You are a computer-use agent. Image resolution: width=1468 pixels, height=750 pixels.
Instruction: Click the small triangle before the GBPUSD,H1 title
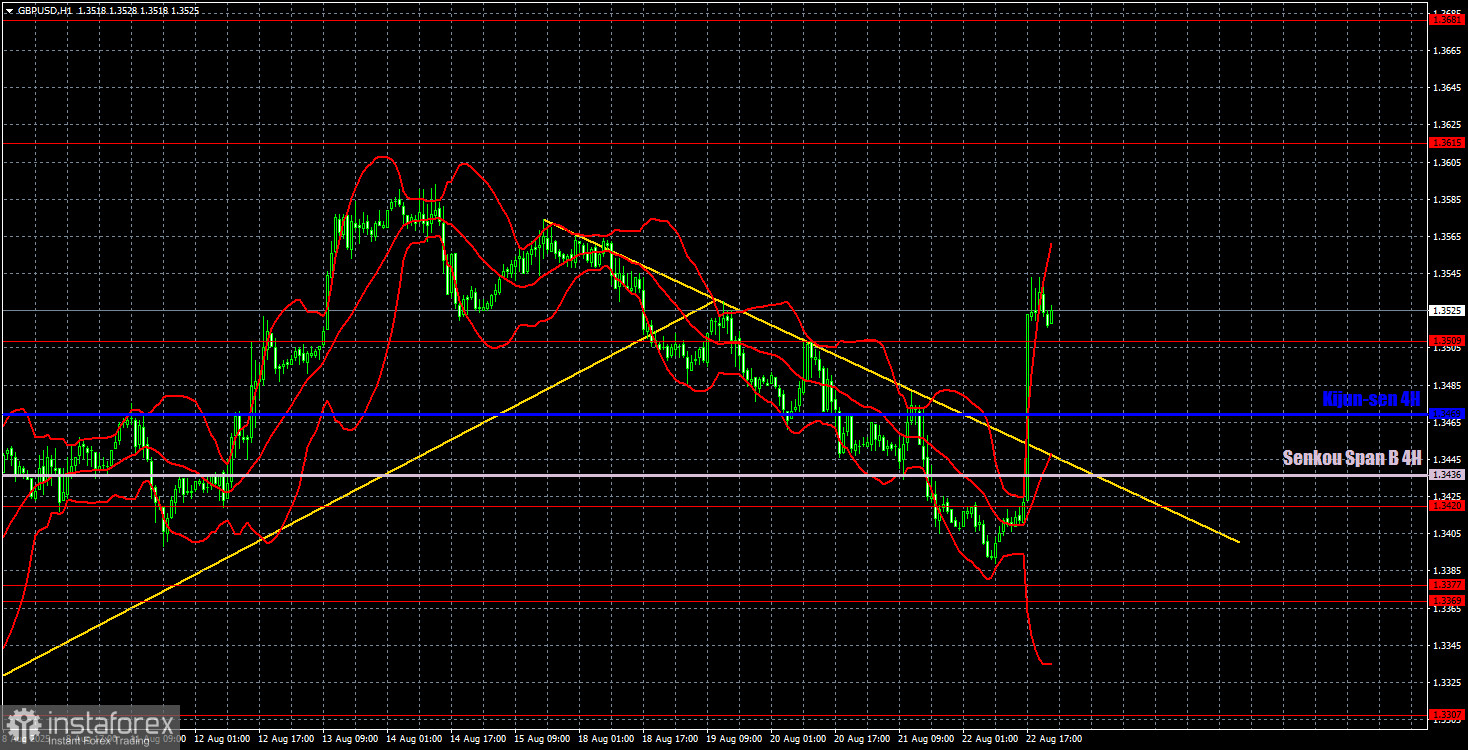click(x=9, y=10)
